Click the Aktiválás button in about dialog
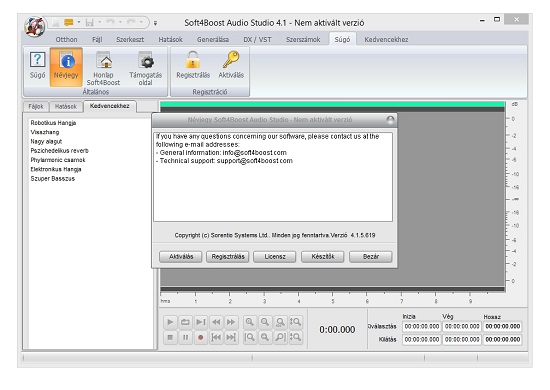The height and width of the screenshot is (390, 550). coord(181,257)
